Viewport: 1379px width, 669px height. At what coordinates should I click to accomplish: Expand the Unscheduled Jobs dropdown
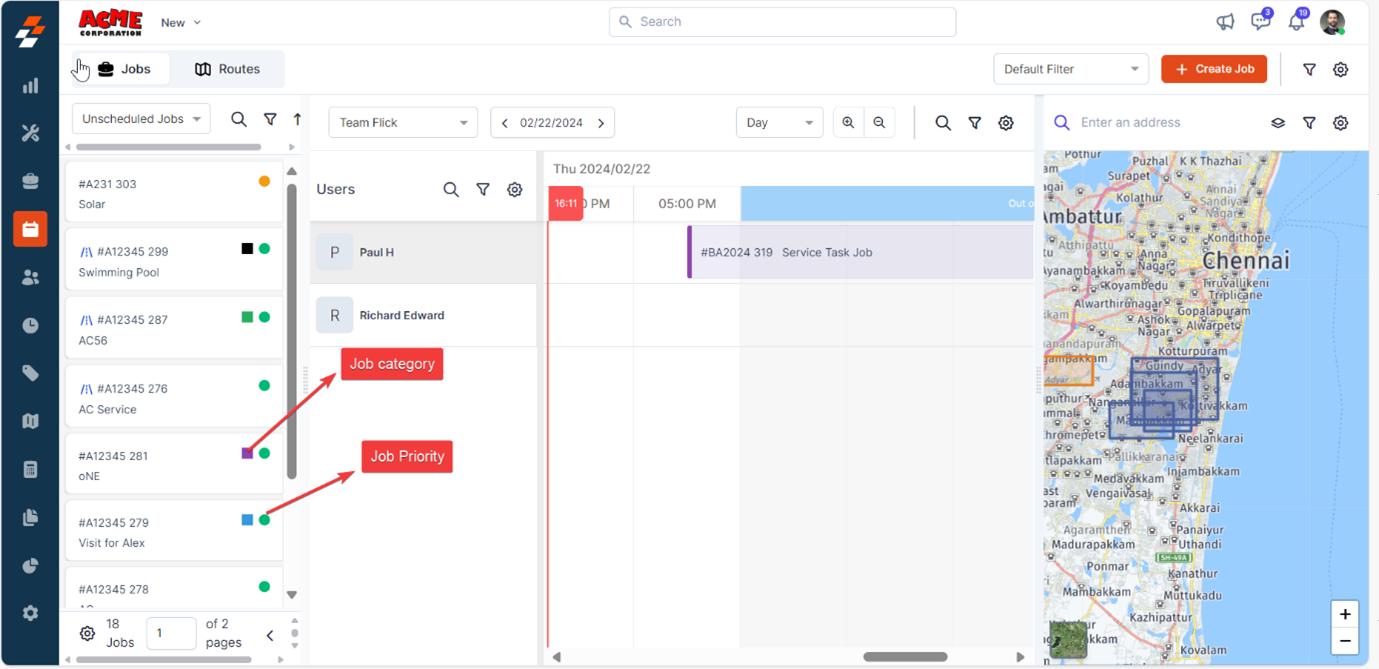141,119
